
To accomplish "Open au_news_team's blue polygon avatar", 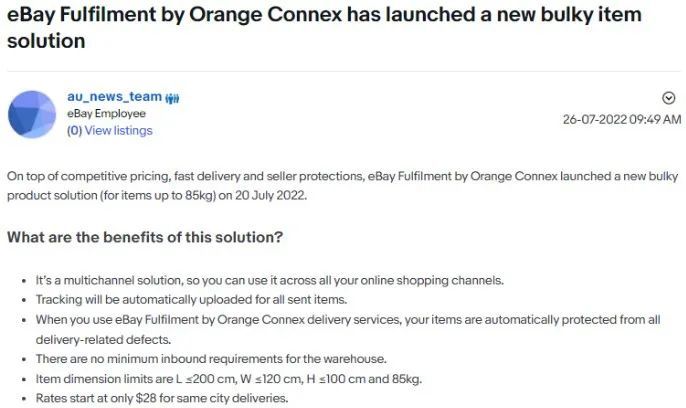I will (32, 115).
